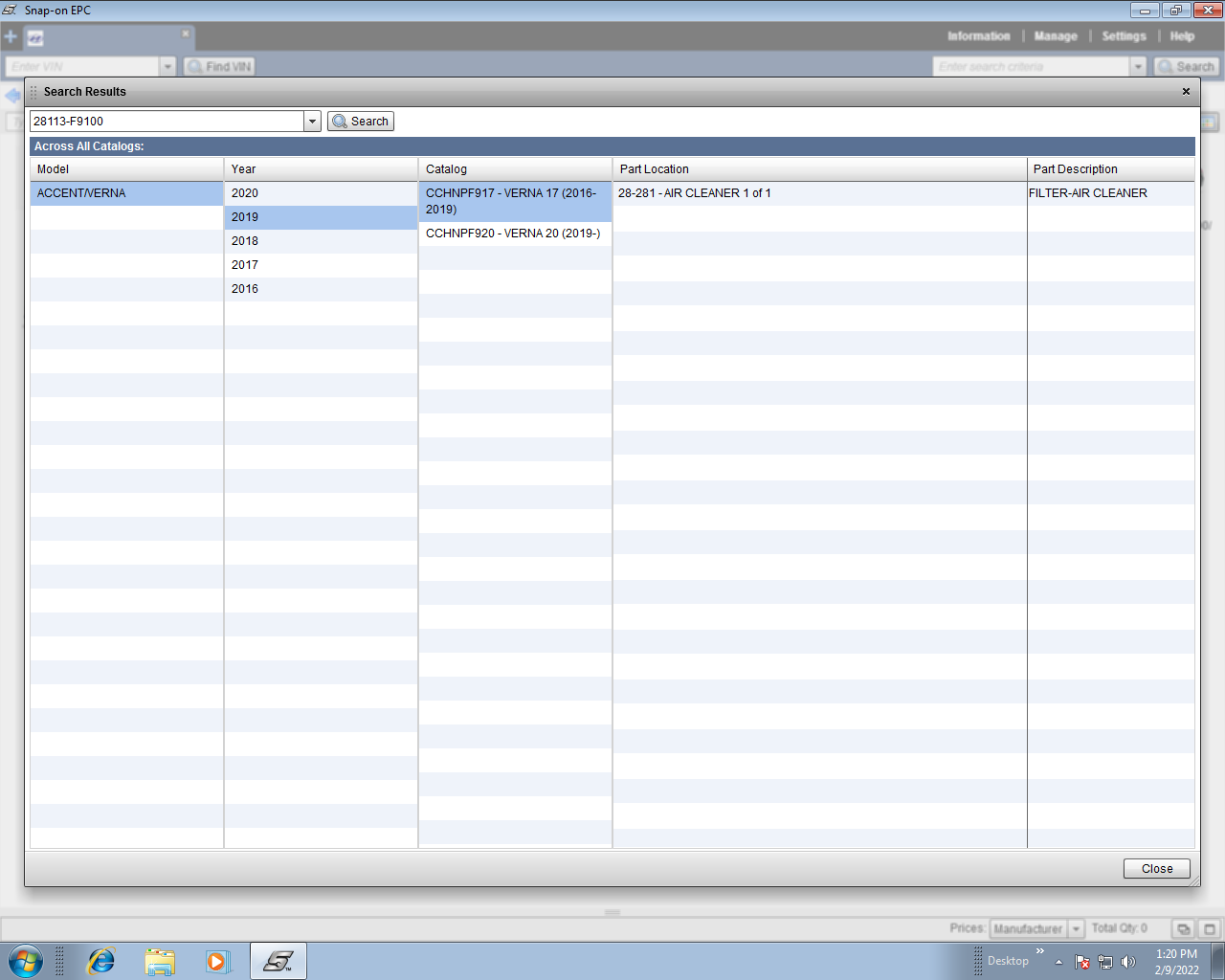
Task: Select year 2016 in the Year column
Action: coord(321,289)
